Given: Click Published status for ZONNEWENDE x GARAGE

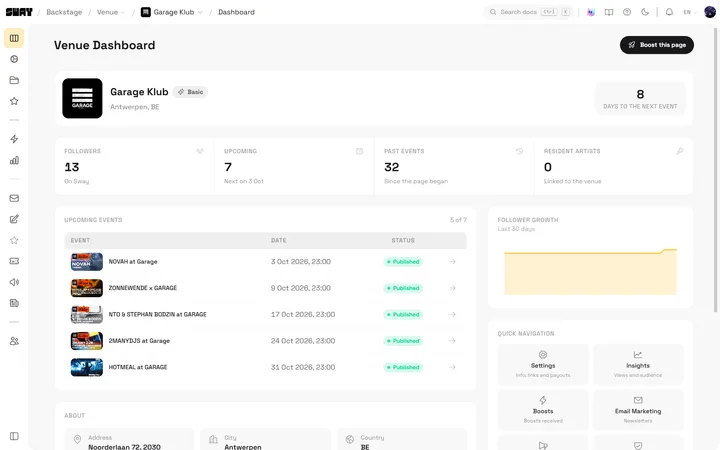Looking at the screenshot, I should click(403, 288).
